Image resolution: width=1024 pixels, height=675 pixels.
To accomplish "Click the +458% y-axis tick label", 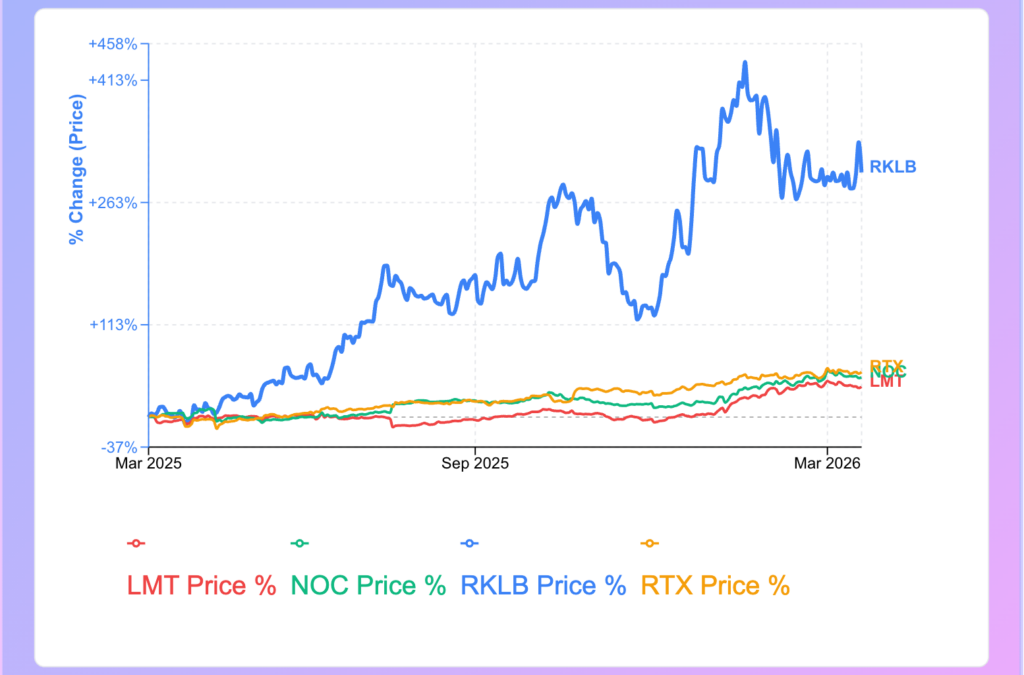I will click(x=119, y=44).
